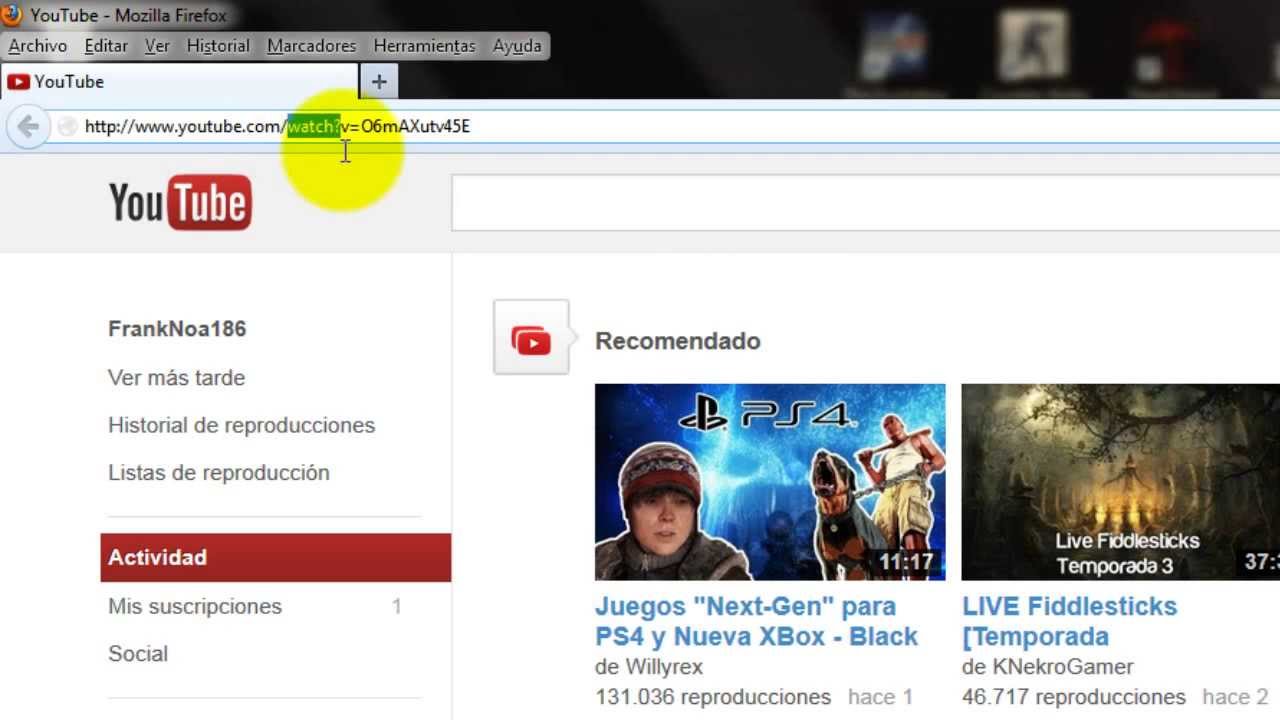Viewport: 1280px width, 720px height.
Task: Click the 11:17 duration badge
Action: (906, 562)
